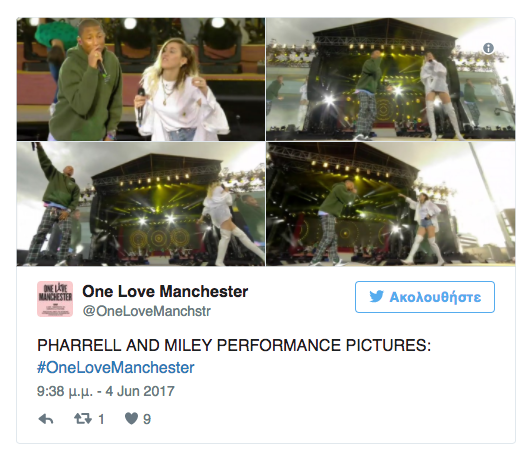Screen dimensions: 529x457
Task: Open the One Love Manchester profile avatar
Action: [55, 299]
